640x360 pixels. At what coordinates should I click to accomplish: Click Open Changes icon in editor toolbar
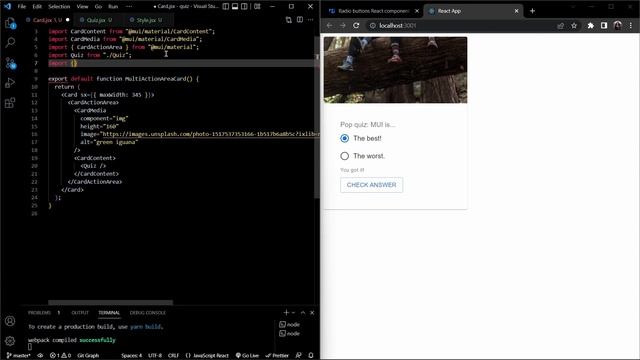(x=289, y=20)
